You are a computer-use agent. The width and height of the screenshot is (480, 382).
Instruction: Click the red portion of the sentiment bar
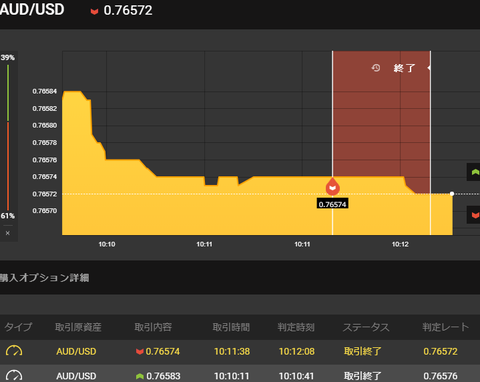coord(8,166)
